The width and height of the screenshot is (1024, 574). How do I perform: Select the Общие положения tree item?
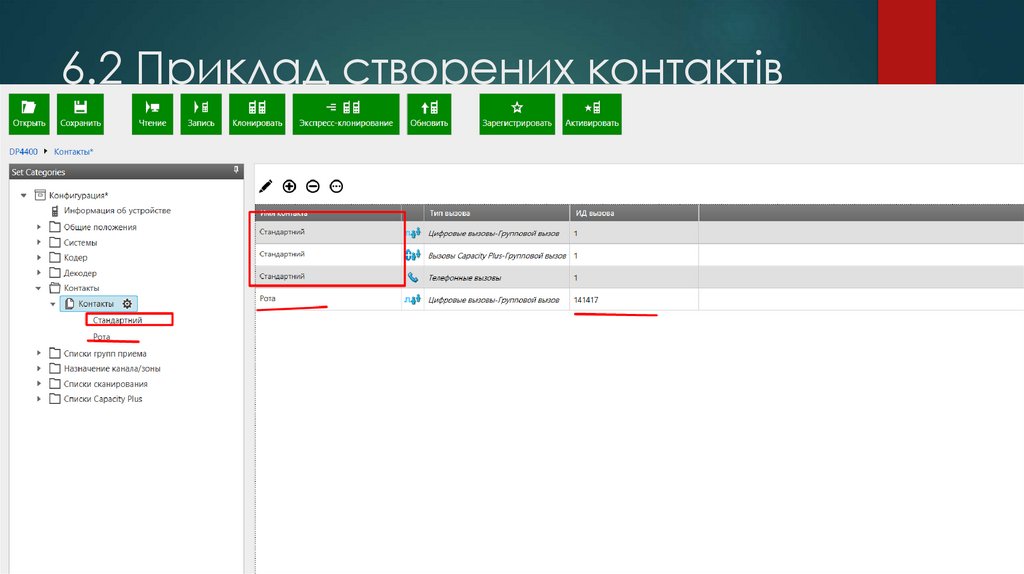(x=100, y=227)
